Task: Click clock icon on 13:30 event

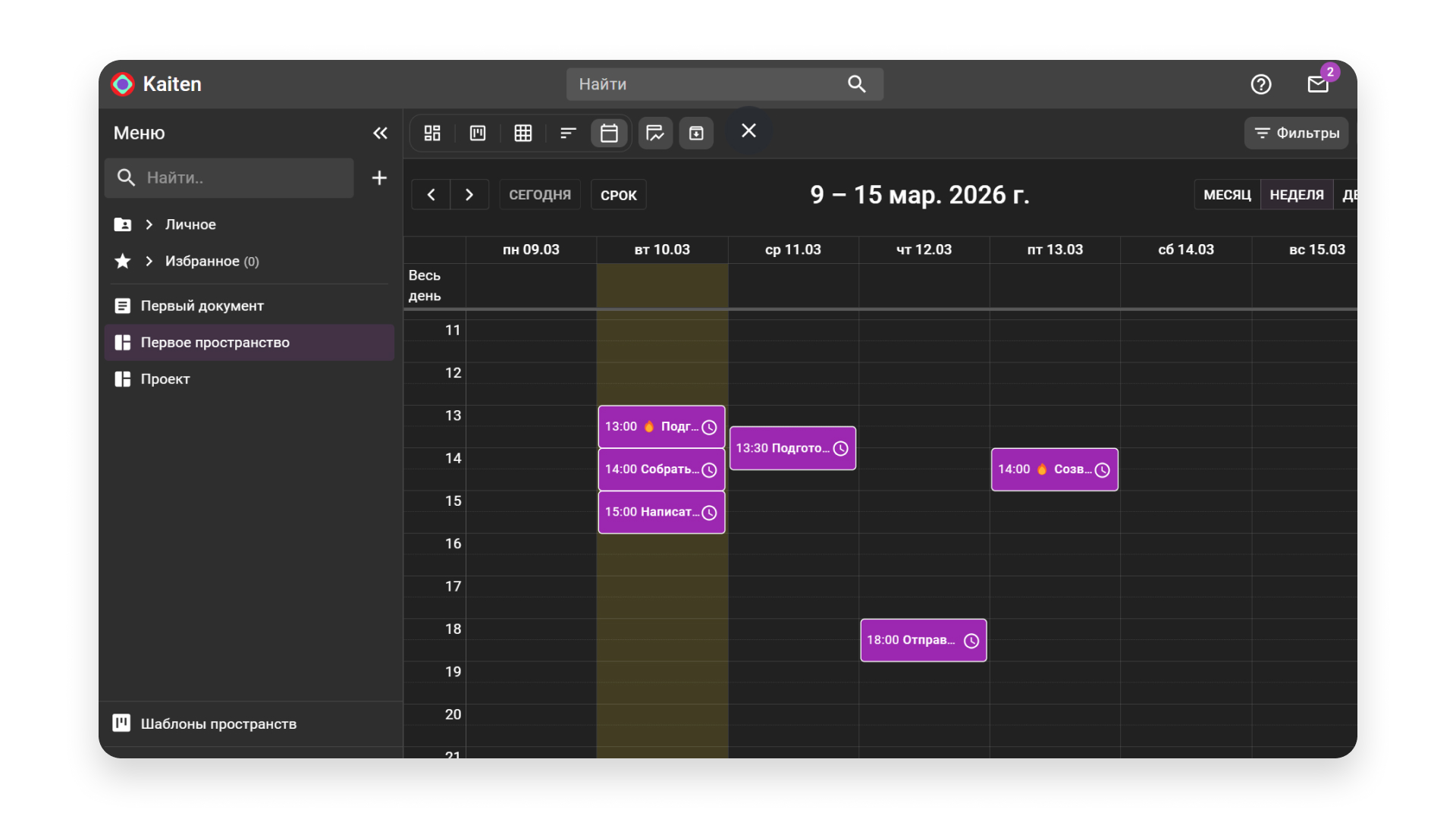Action: 840,449
